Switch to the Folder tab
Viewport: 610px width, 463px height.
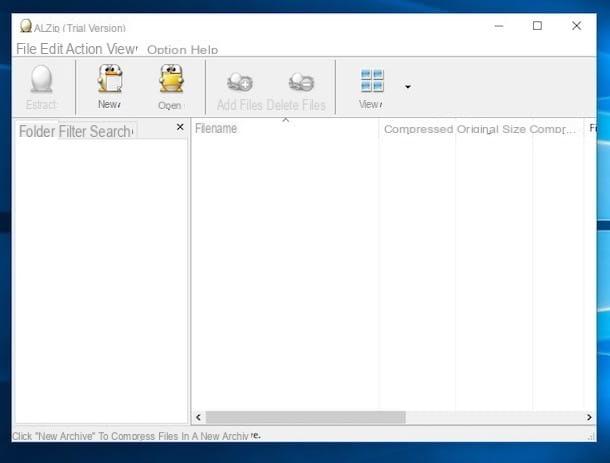pos(37,131)
